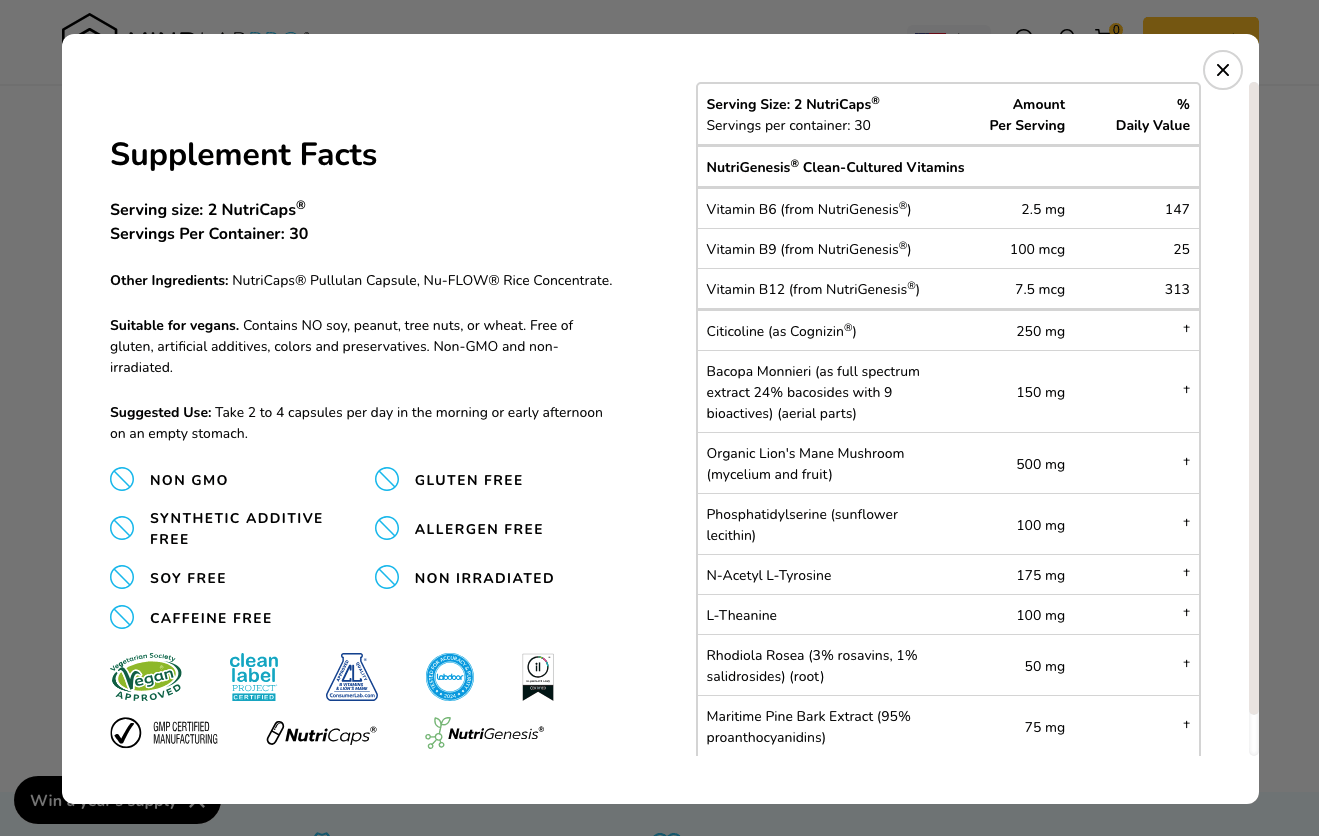Click the SOY FREE prohibition icon

(122, 578)
